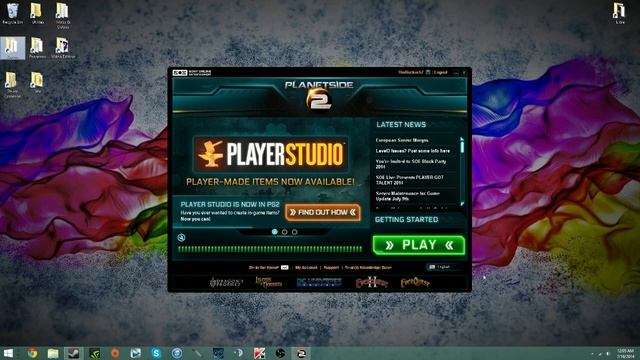This screenshot has width=640, height=360.
Task: Click the PlanetSide 2 logo
Action: 319,95
